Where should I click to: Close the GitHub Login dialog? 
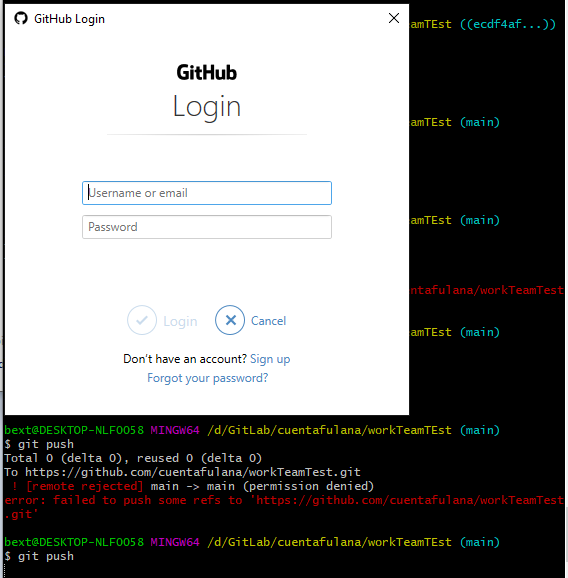pyautogui.click(x=394, y=18)
